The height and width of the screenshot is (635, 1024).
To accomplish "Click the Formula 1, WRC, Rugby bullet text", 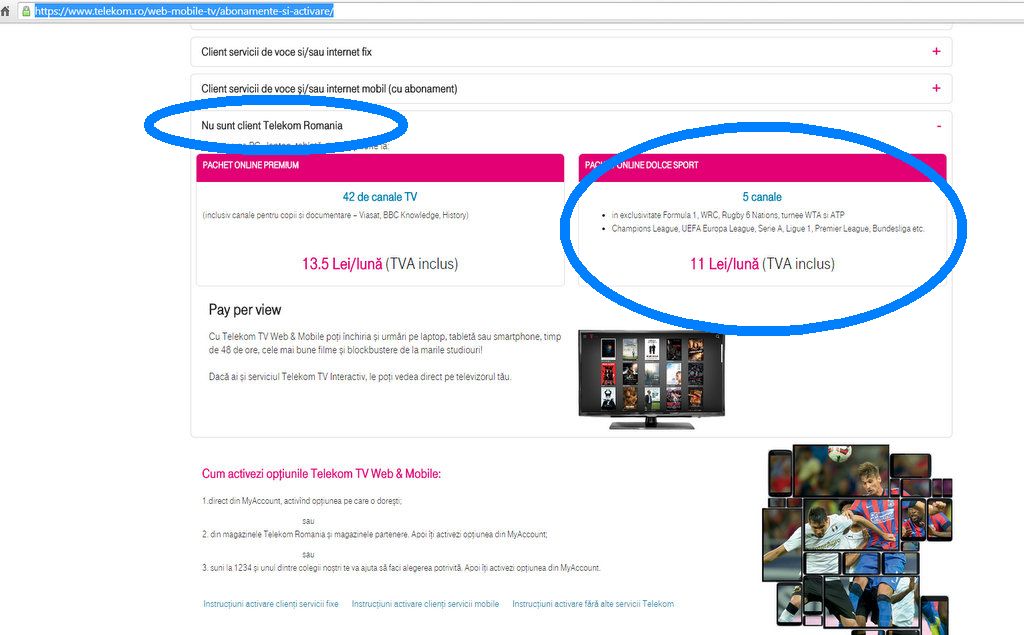I will (728, 215).
